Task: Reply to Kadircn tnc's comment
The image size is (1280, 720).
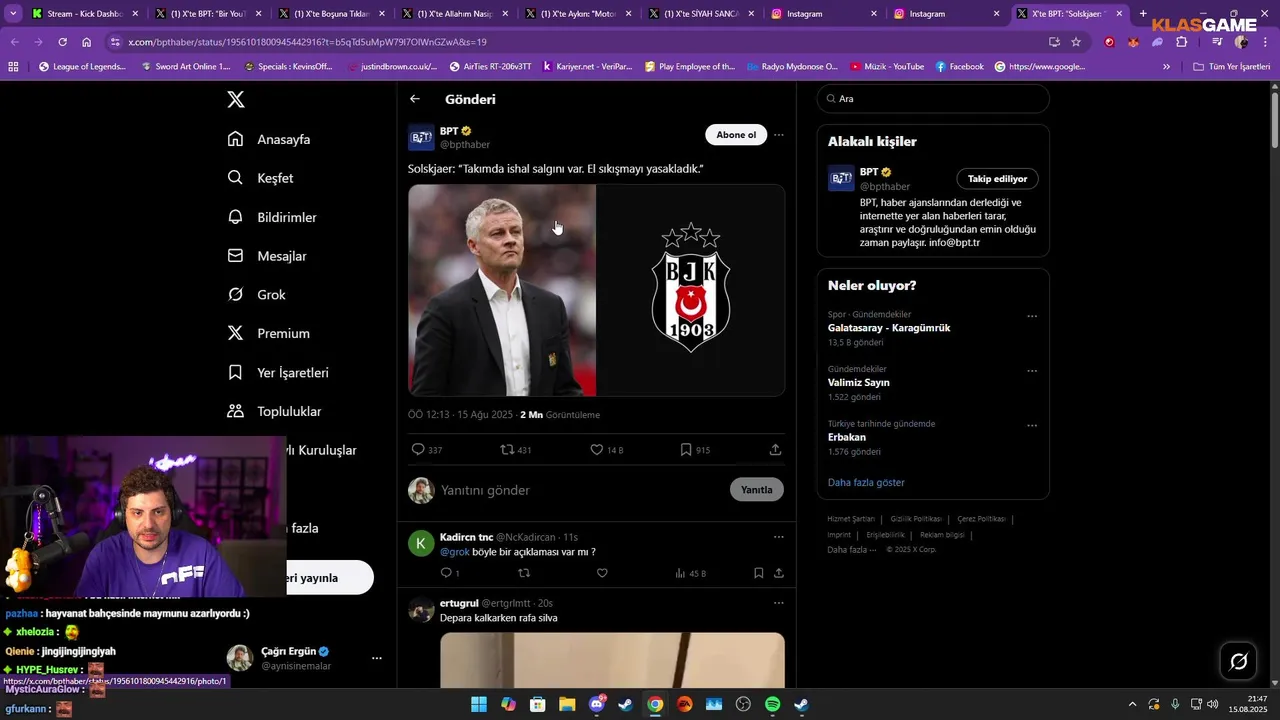Action: (446, 573)
